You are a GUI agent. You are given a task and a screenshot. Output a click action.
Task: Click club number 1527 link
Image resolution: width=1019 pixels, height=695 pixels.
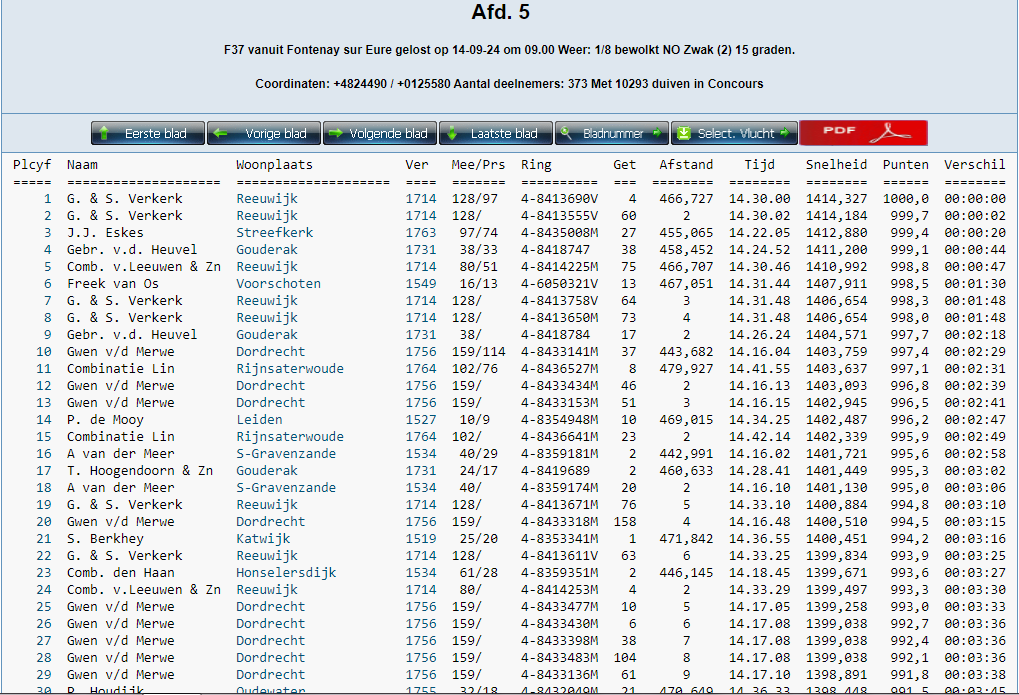pos(420,420)
